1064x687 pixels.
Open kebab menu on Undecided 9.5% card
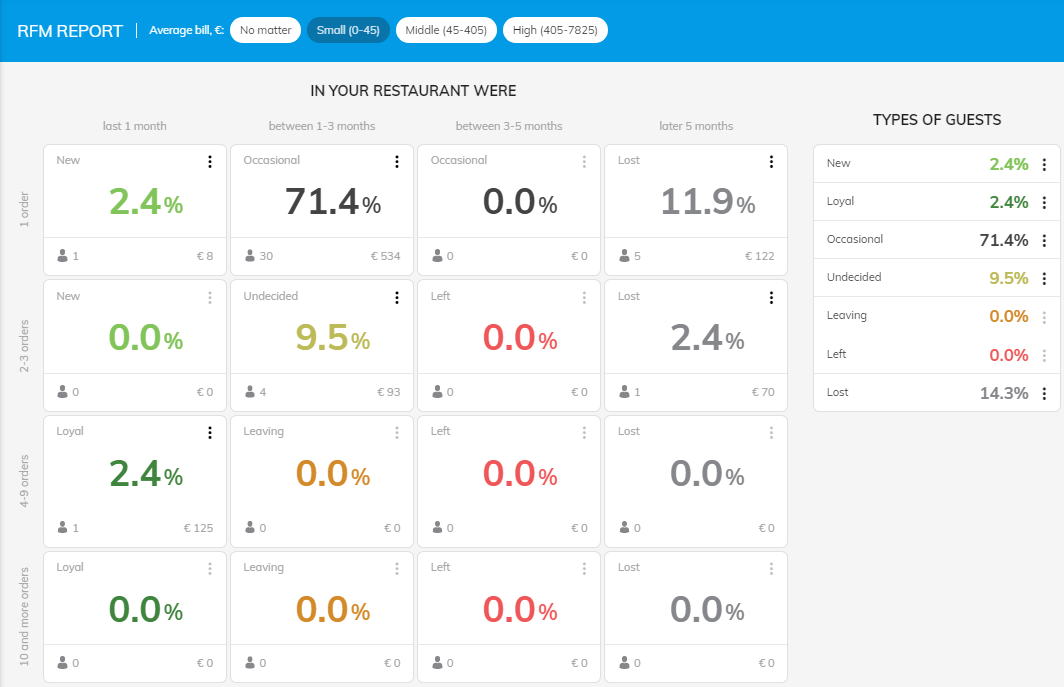397,298
